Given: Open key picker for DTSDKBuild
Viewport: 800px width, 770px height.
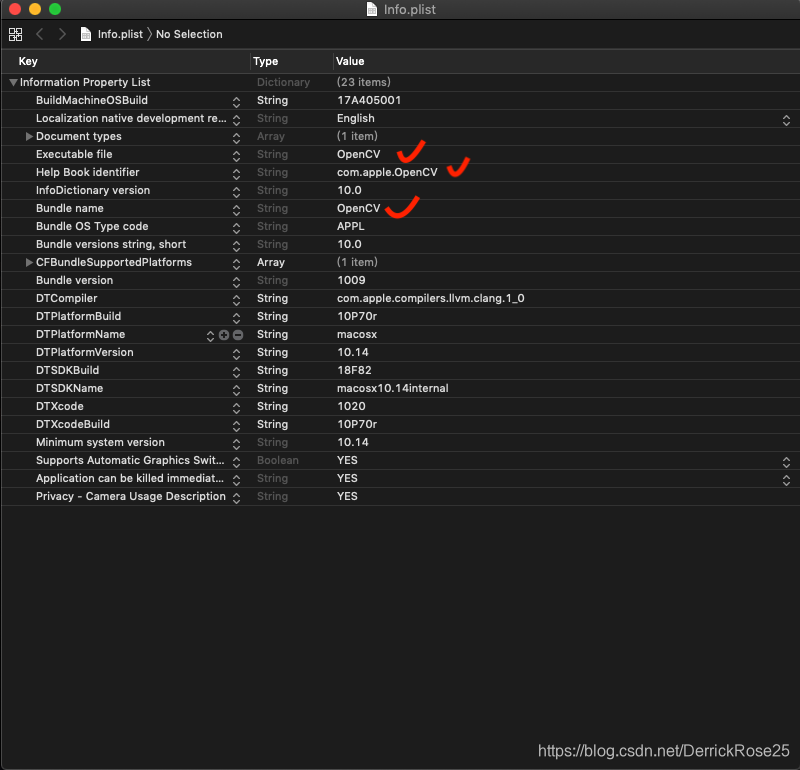Looking at the screenshot, I should pyautogui.click(x=236, y=372).
